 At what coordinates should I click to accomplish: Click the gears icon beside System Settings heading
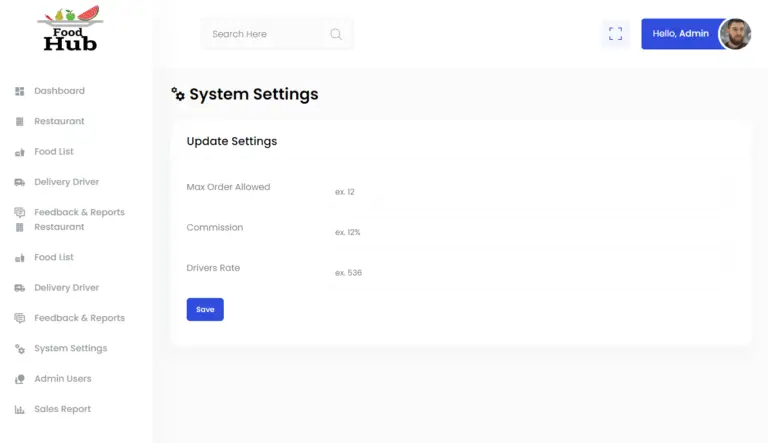click(178, 94)
